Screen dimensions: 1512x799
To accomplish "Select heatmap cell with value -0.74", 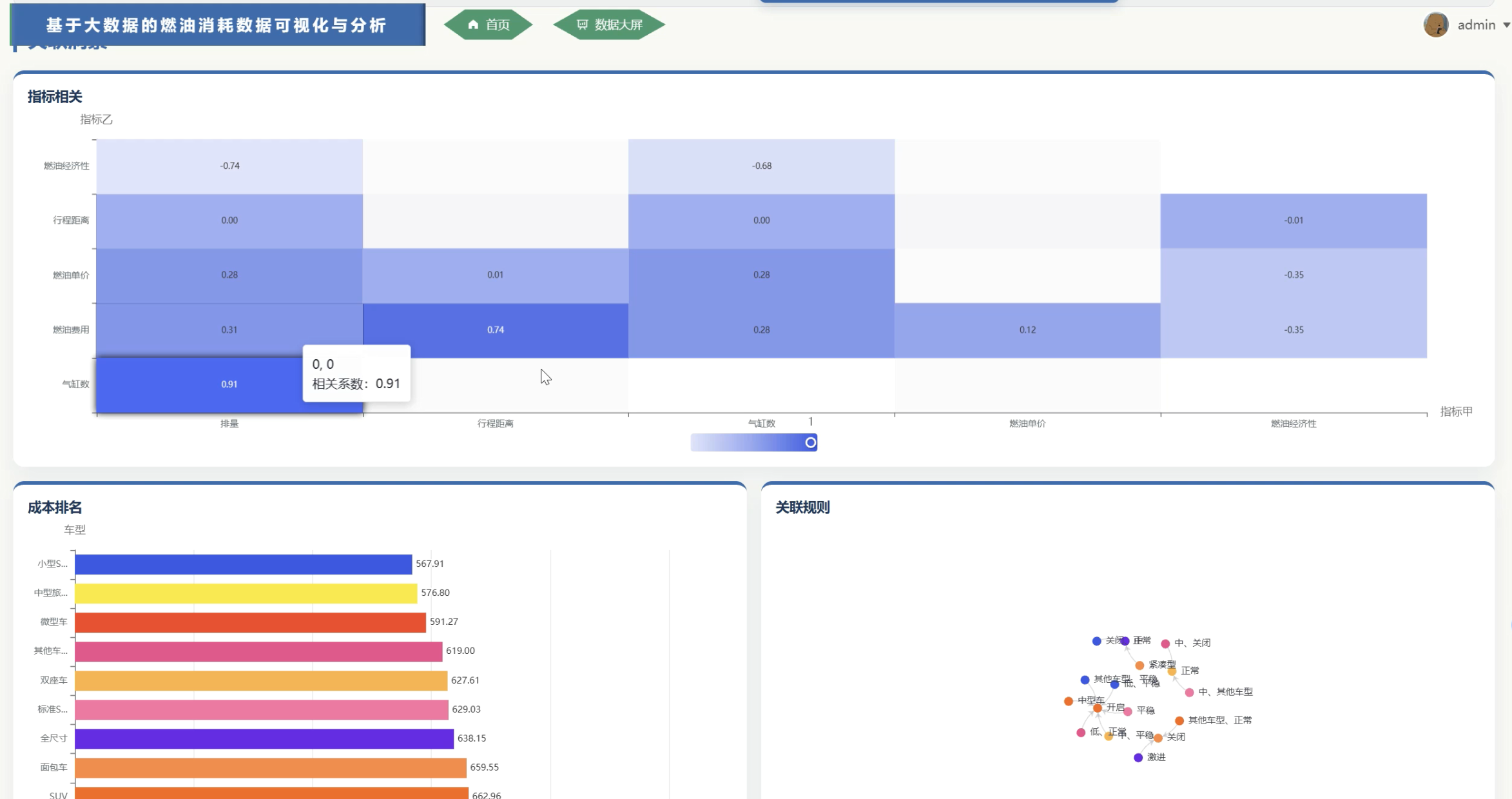I will [229, 166].
